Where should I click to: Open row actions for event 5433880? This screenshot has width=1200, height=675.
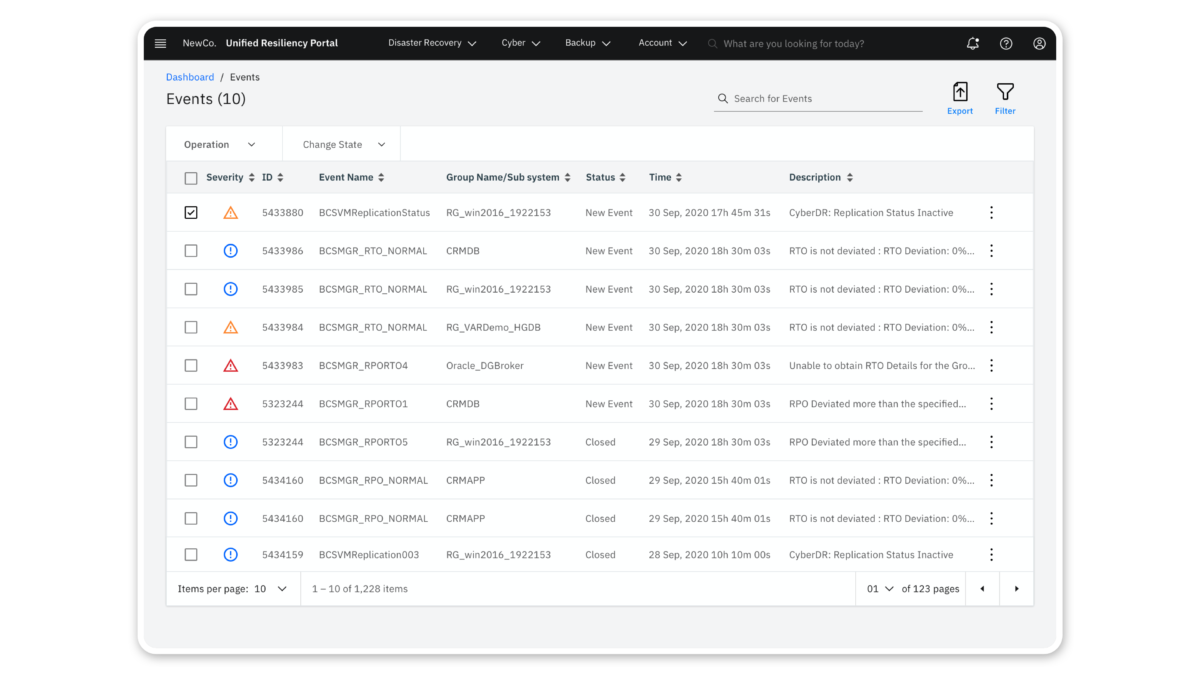coord(991,213)
